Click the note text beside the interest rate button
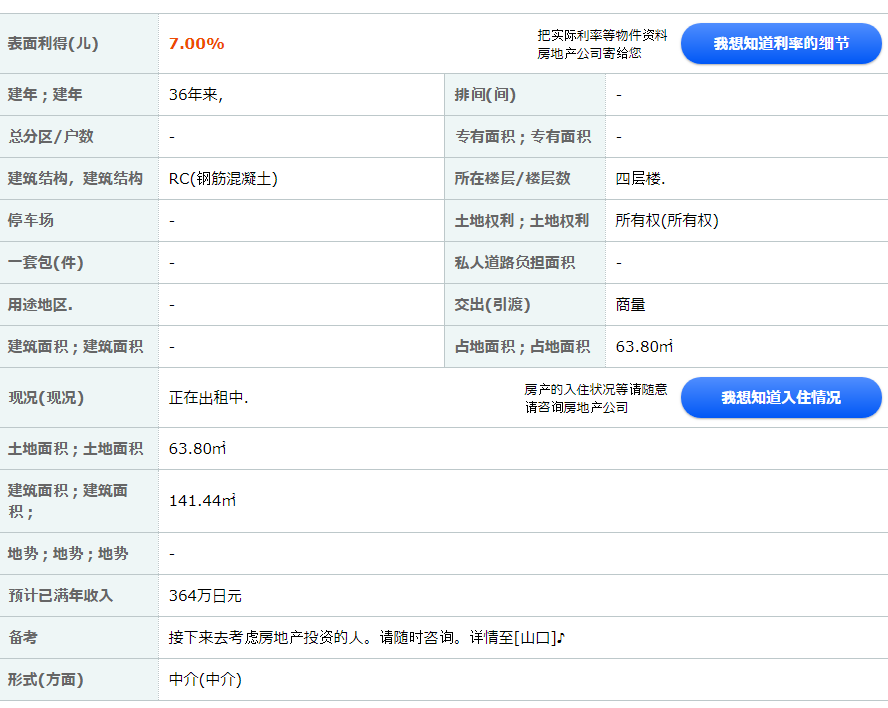Screen dimensions: 888x708 (x=602, y=44)
